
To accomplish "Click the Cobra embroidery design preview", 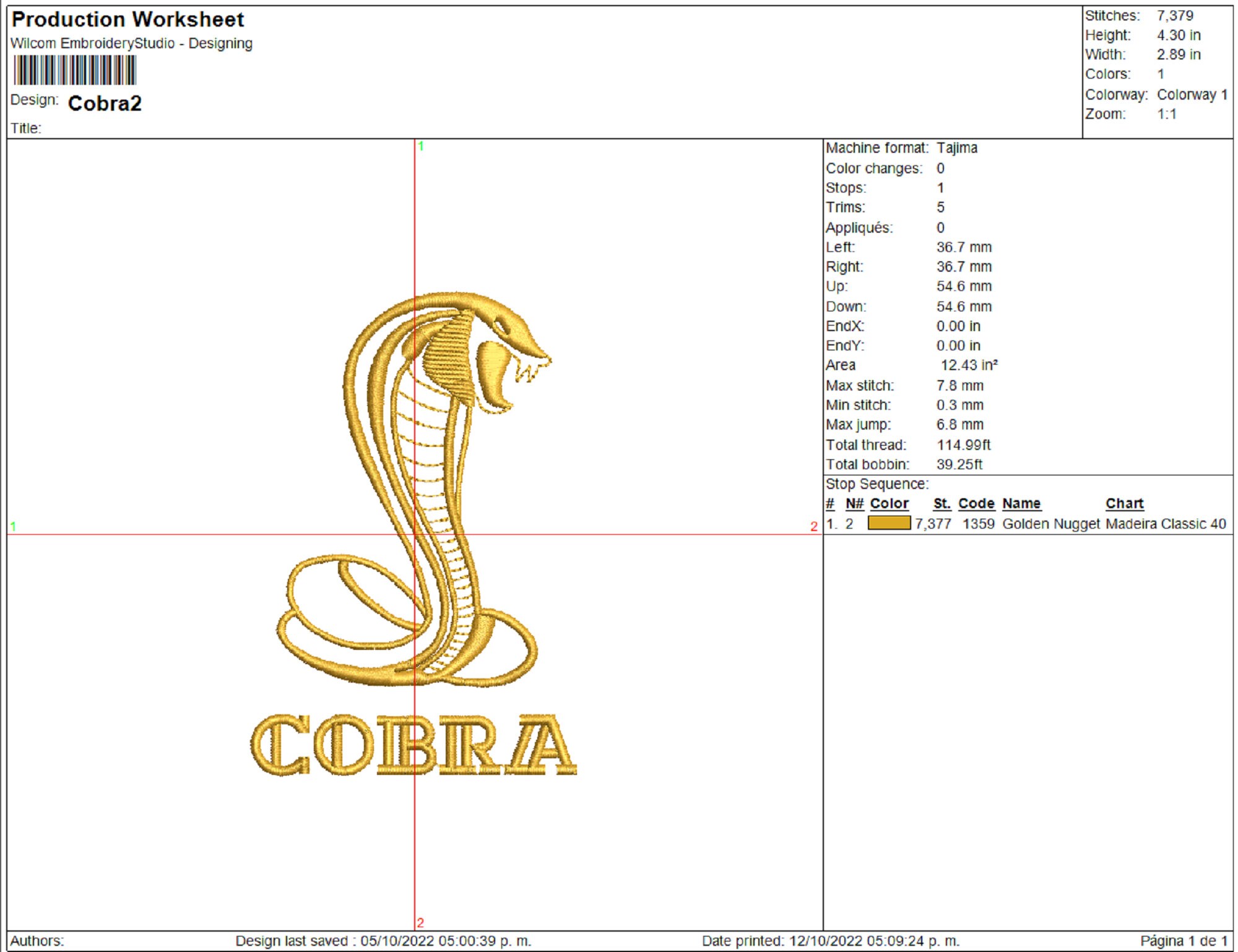I will click(x=413, y=534).
